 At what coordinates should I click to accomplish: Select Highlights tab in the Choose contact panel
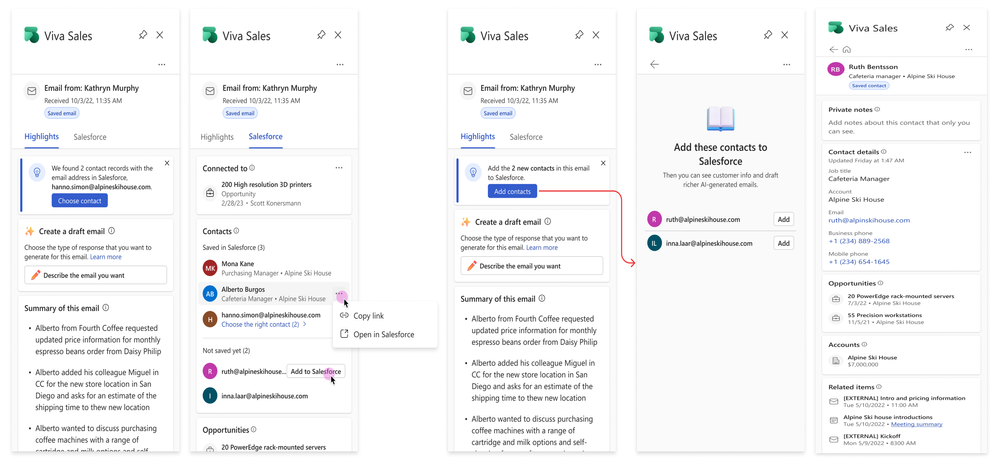pos(41,136)
